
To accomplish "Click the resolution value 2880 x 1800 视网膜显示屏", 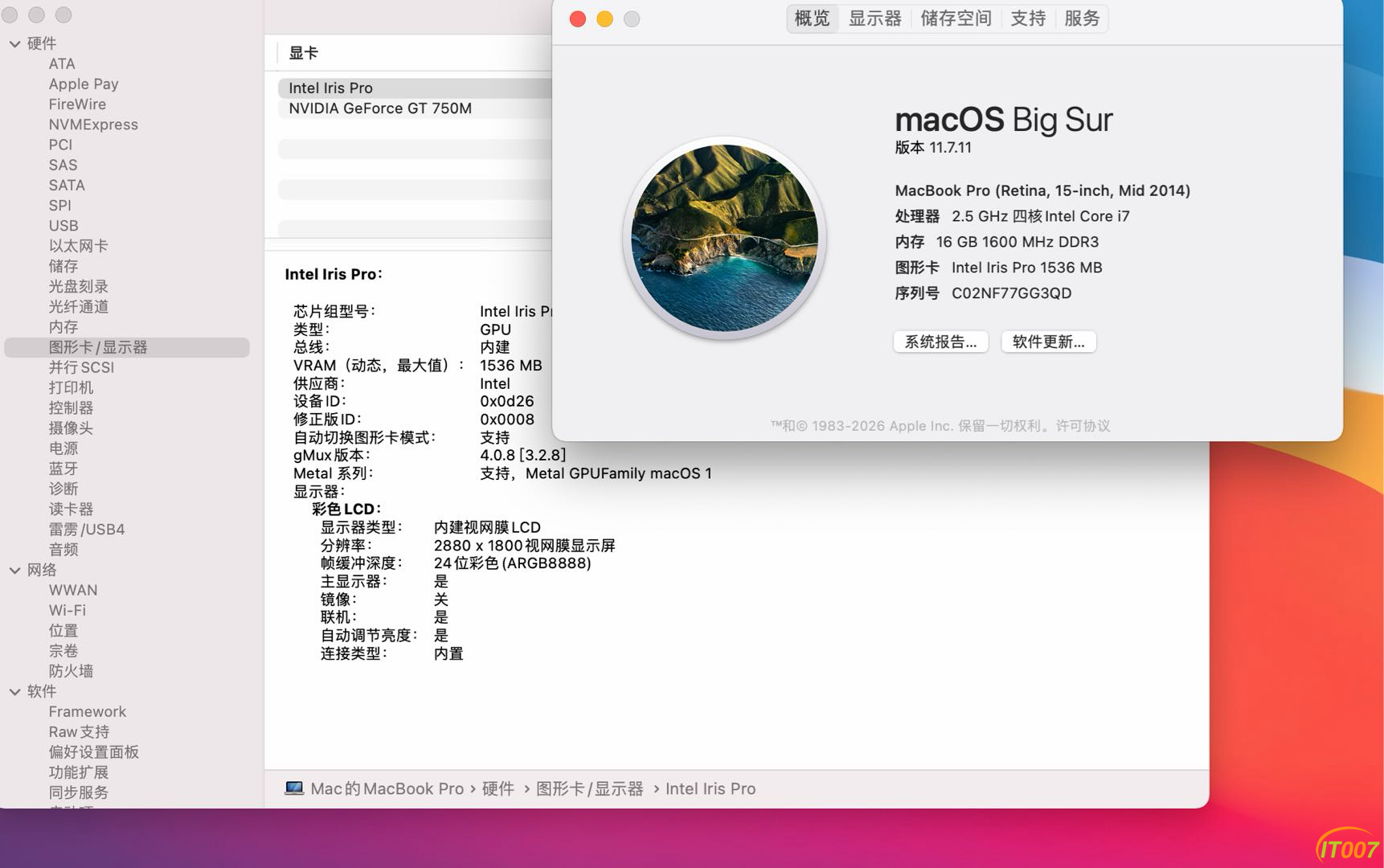I will point(525,546).
